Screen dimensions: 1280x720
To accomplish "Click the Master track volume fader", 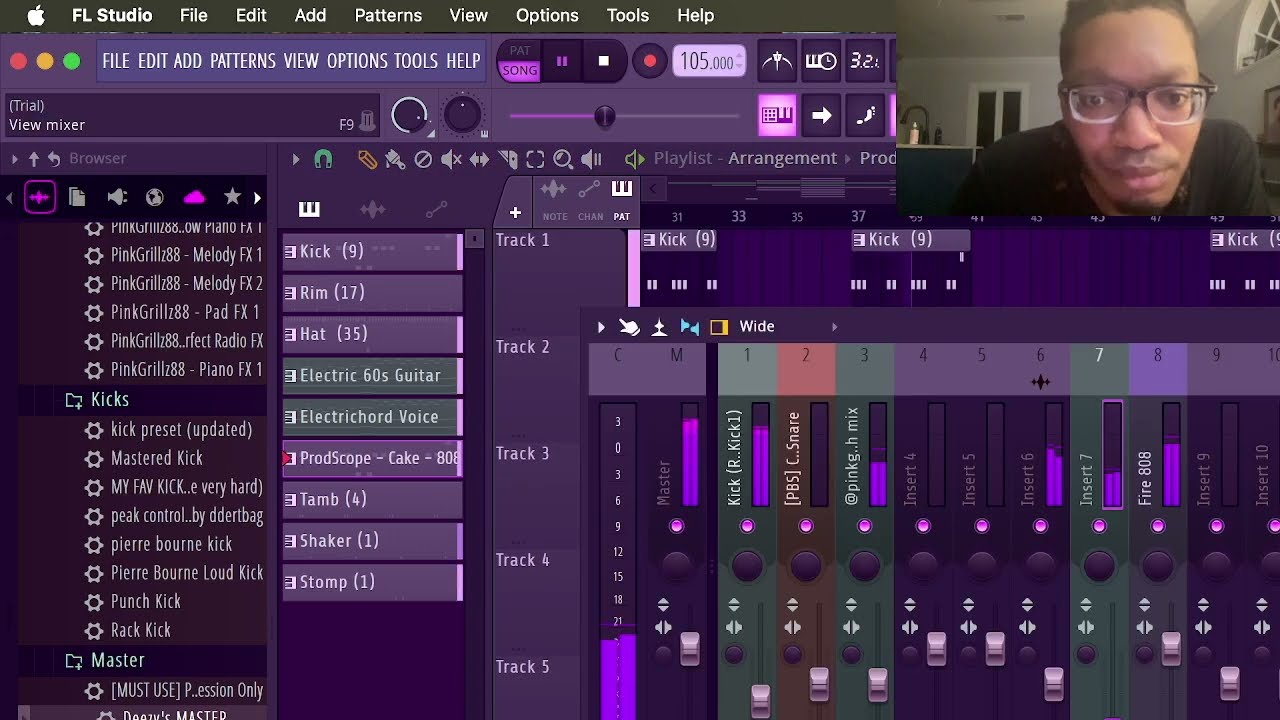I will (x=690, y=649).
